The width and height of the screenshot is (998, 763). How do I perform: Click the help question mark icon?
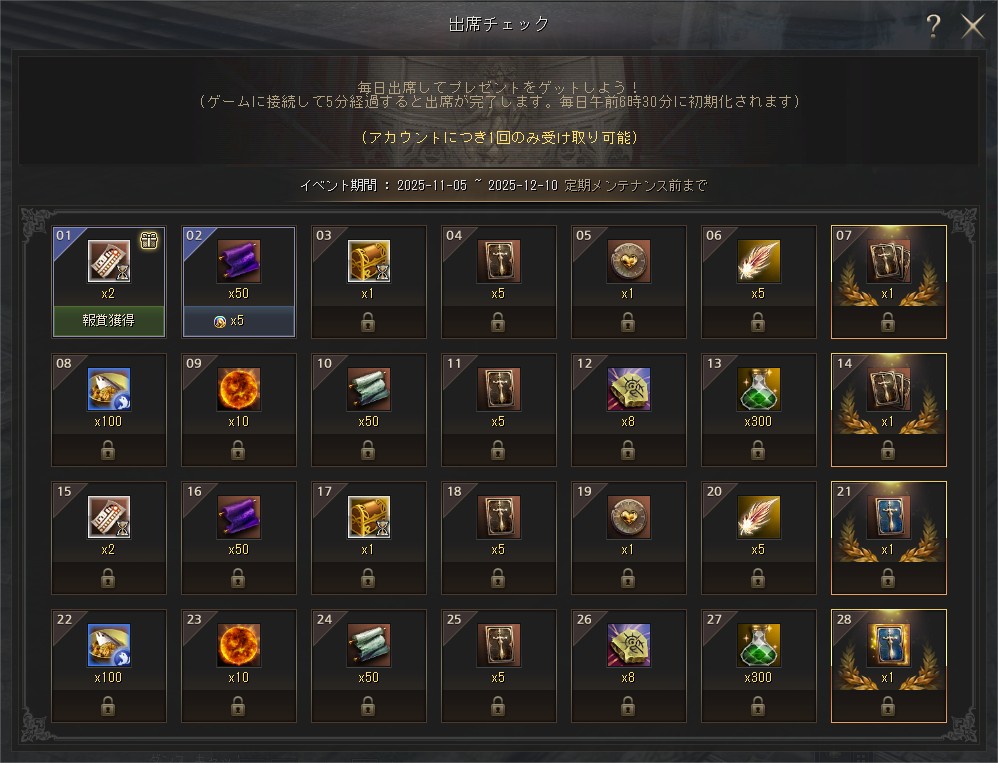pyautogui.click(x=933, y=25)
